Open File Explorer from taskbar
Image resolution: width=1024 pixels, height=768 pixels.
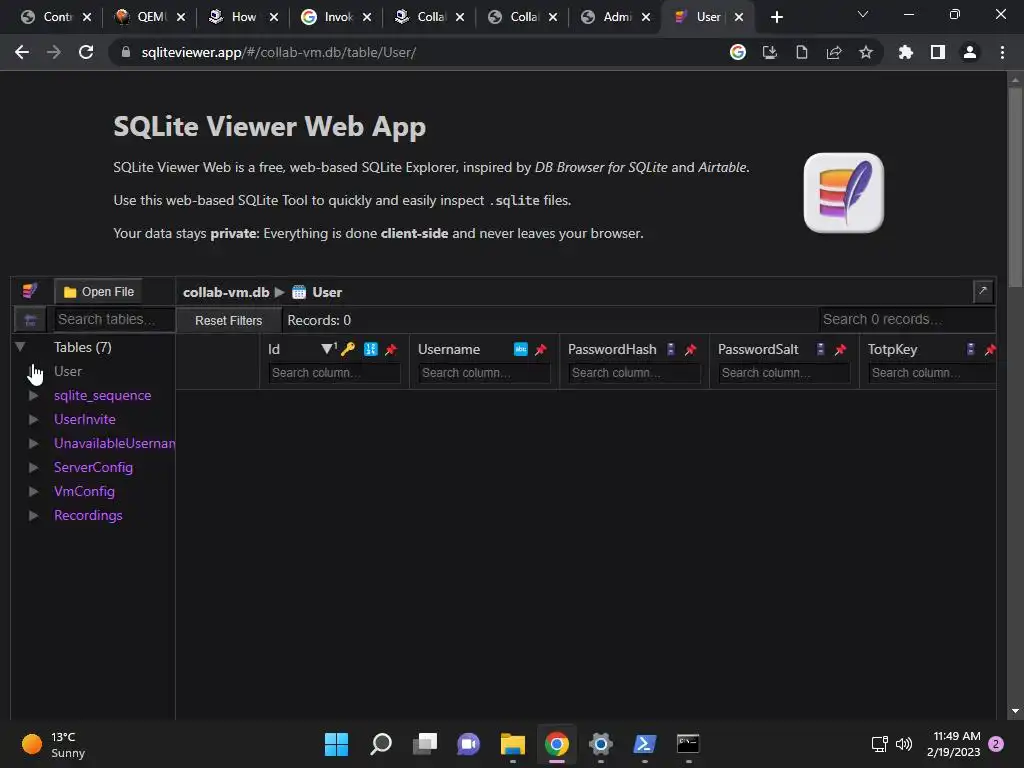(x=513, y=744)
